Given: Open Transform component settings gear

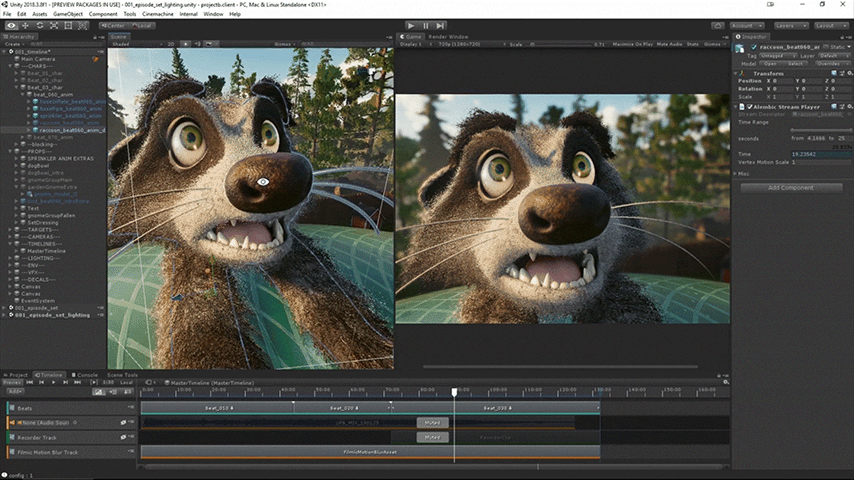Looking at the screenshot, I should (x=849, y=73).
